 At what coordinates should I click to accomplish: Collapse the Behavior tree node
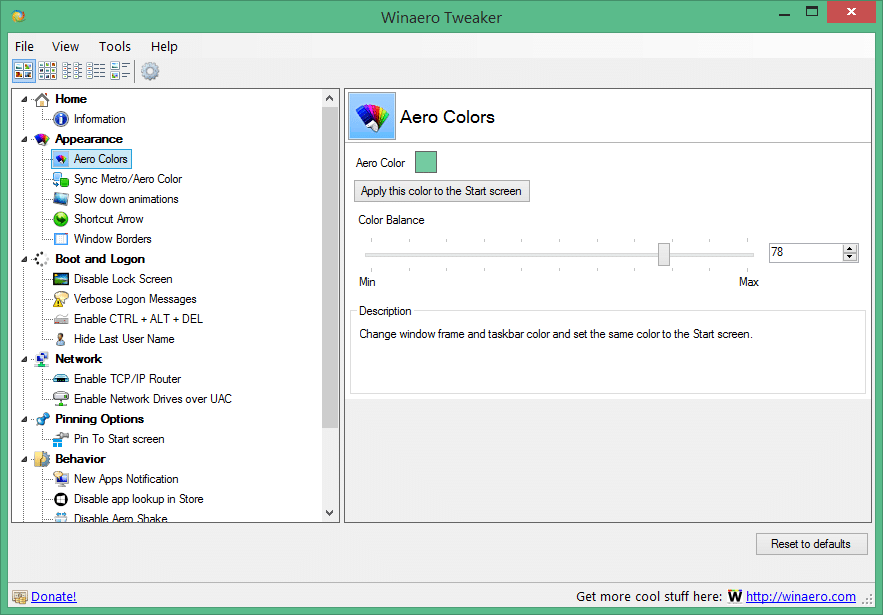(24, 460)
